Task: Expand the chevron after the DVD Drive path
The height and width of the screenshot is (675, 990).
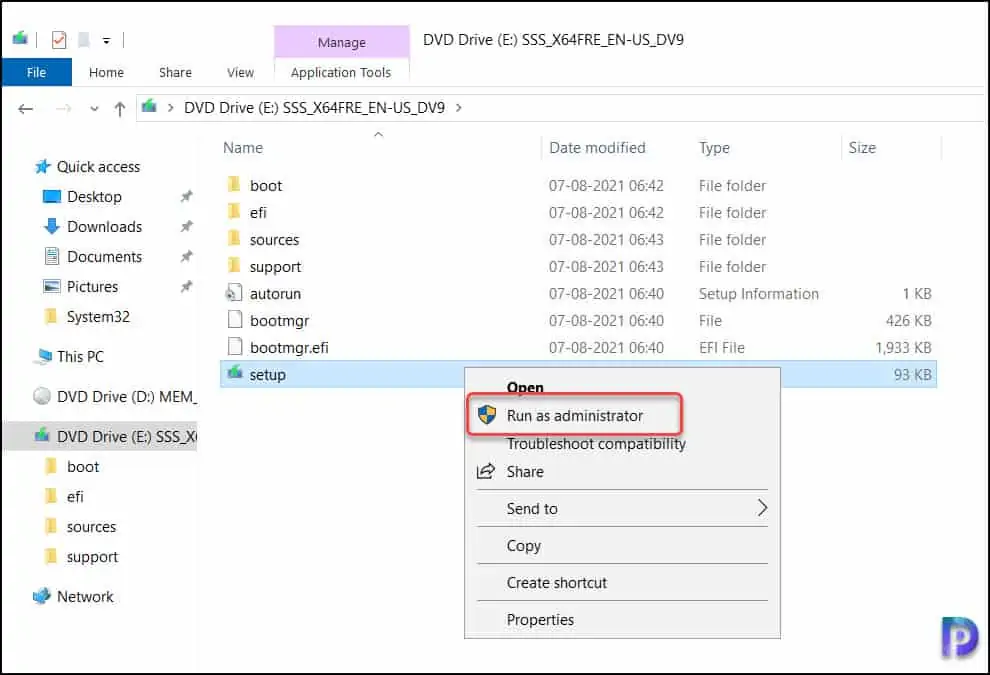Action: [458, 108]
